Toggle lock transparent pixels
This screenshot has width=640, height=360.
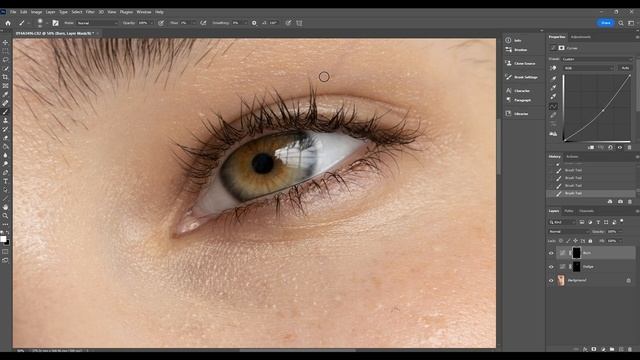click(x=561, y=241)
